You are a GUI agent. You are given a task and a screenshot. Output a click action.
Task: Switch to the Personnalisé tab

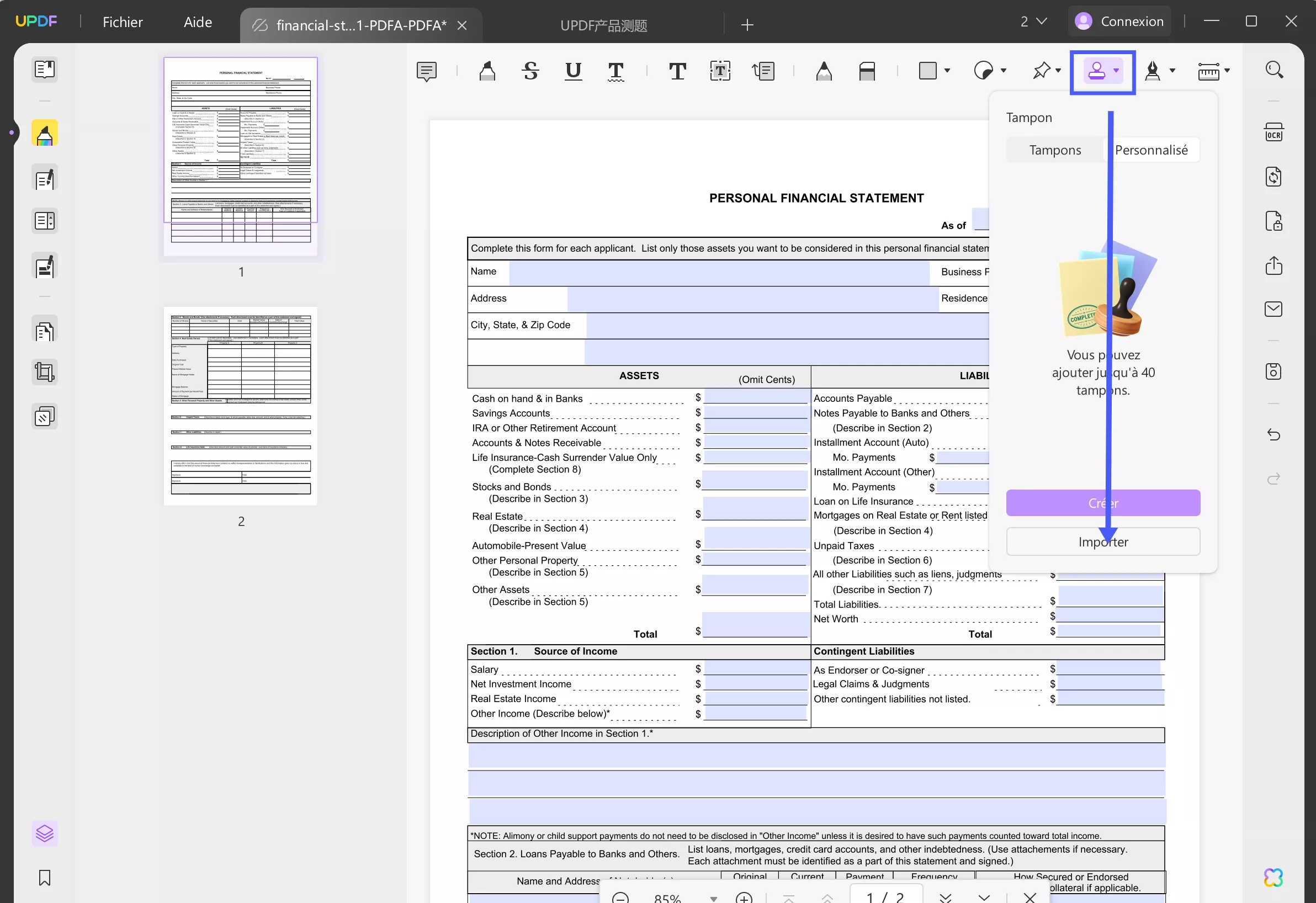pos(1151,150)
